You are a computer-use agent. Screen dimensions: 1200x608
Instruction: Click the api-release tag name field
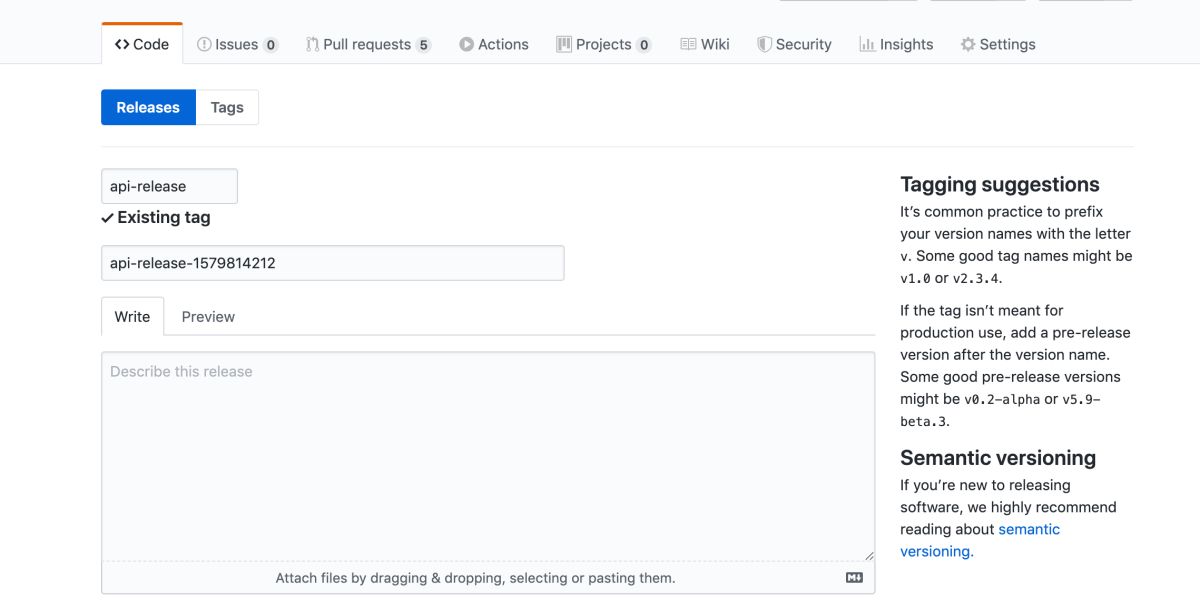coord(169,186)
